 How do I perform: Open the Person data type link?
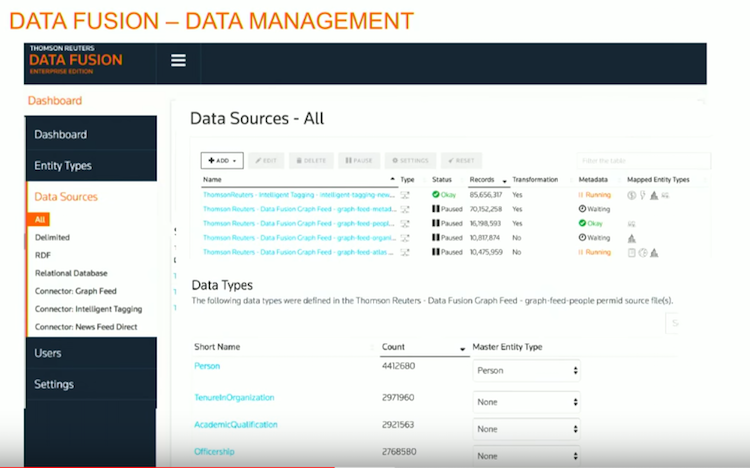coord(207,366)
